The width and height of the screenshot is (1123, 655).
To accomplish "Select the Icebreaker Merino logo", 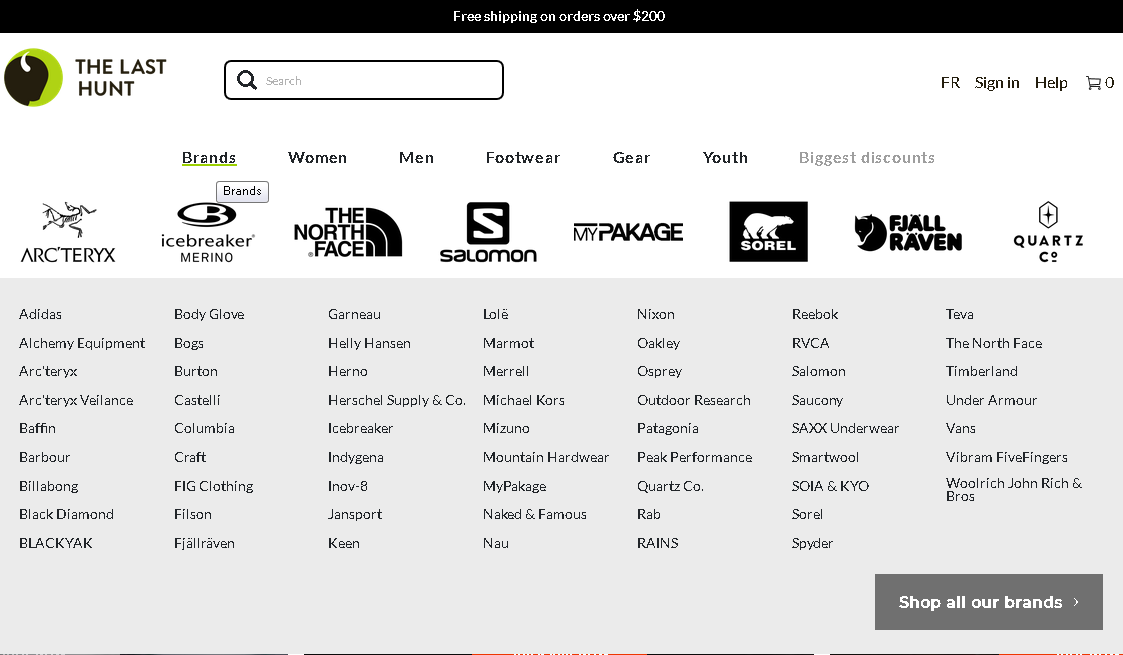I will [207, 232].
